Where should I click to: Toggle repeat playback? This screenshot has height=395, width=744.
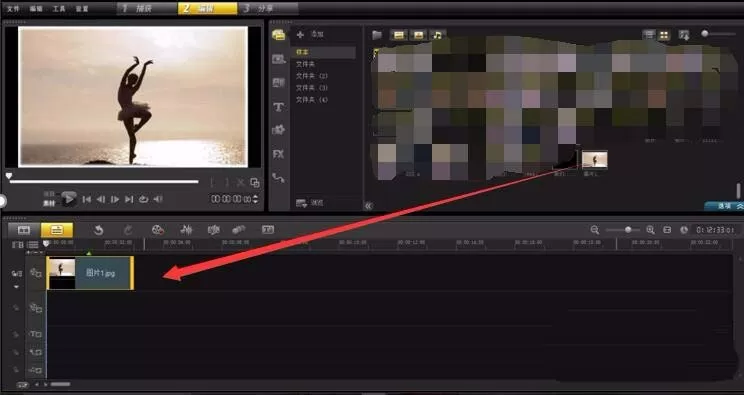(x=143, y=199)
